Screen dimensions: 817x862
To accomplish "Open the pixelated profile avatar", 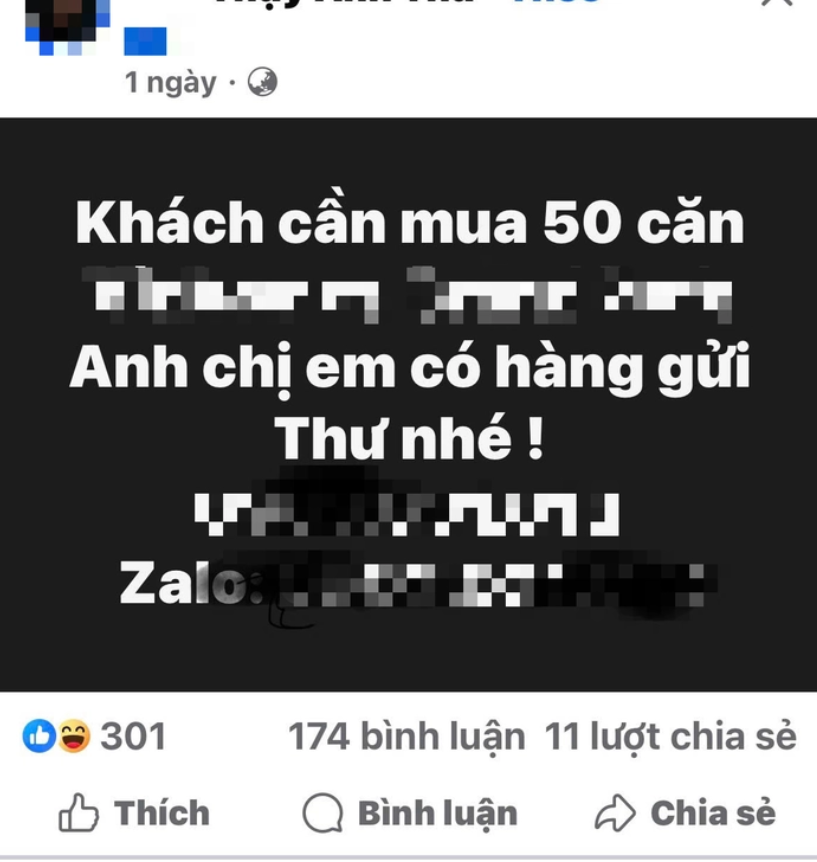I will coord(66,25).
